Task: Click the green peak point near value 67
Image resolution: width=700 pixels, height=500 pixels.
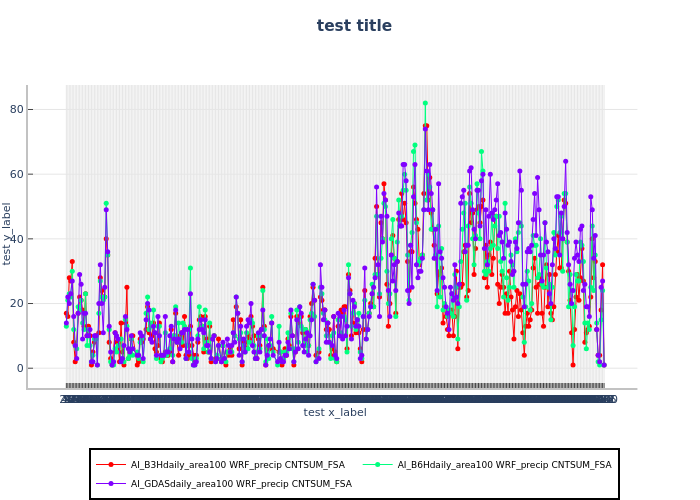Action: click(481, 152)
